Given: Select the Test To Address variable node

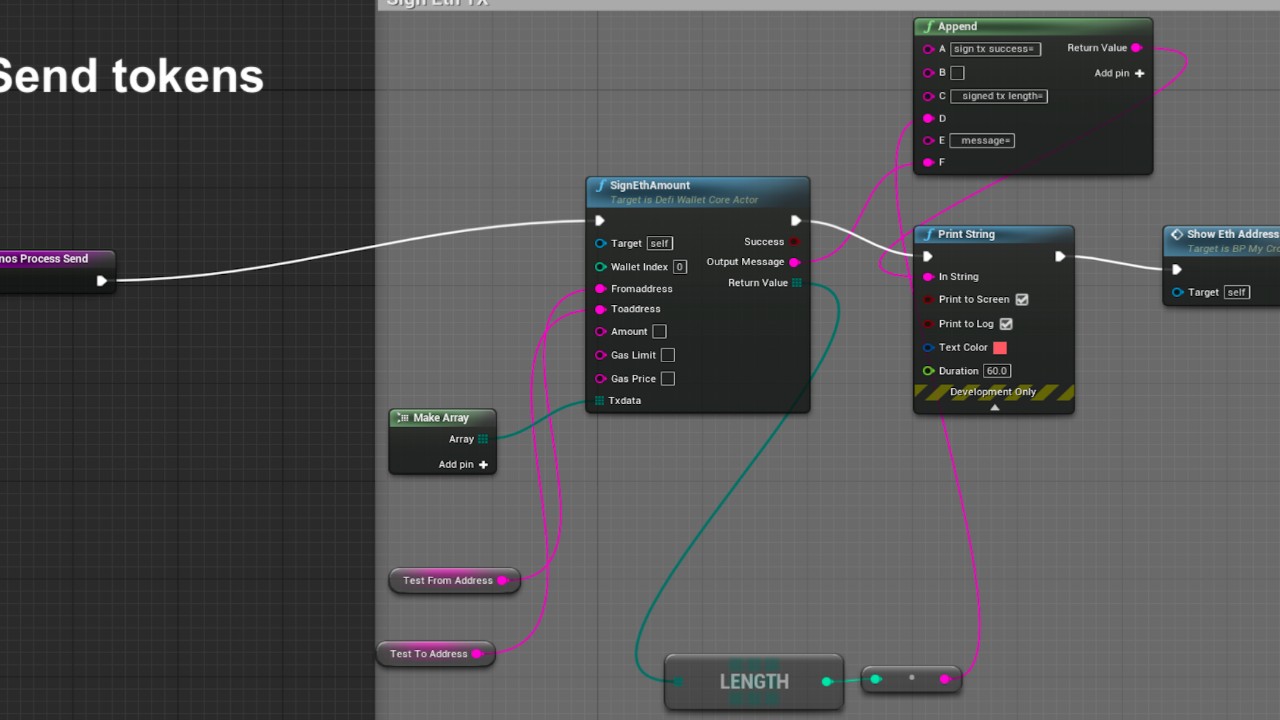Looking at the screenshot, I should [428, 654].
